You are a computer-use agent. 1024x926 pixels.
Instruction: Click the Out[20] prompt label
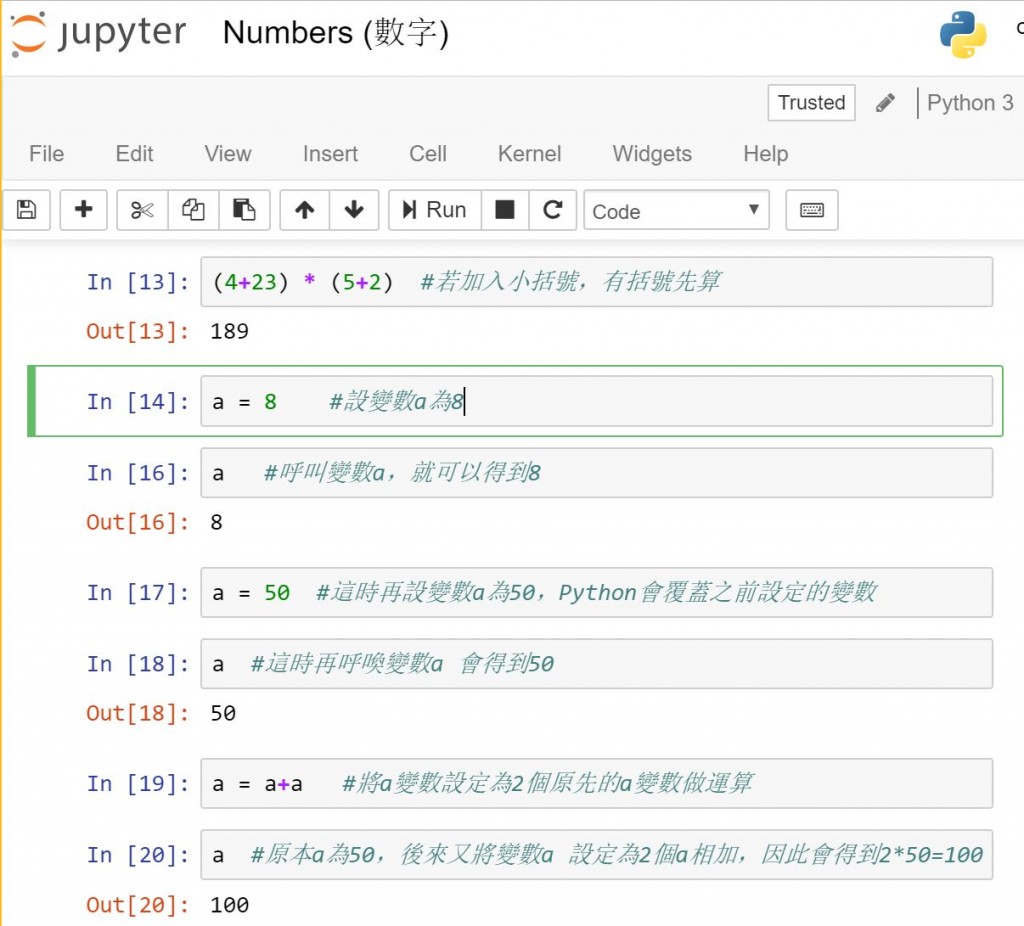click(x=138, y=905)
